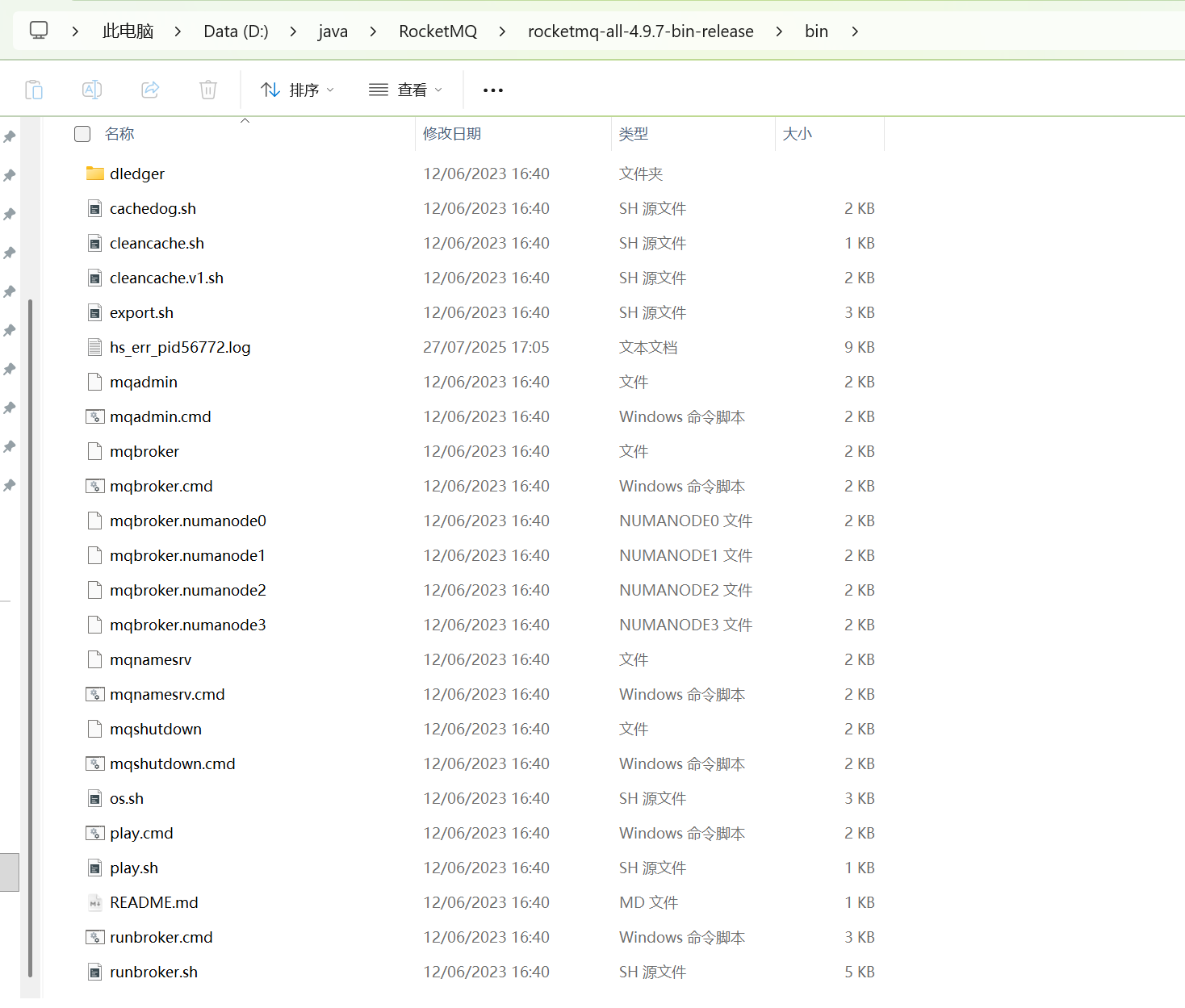Select the export.sh file icon
The height and width of the screenshot is (1008, 1185).
(x=95, y=312)
